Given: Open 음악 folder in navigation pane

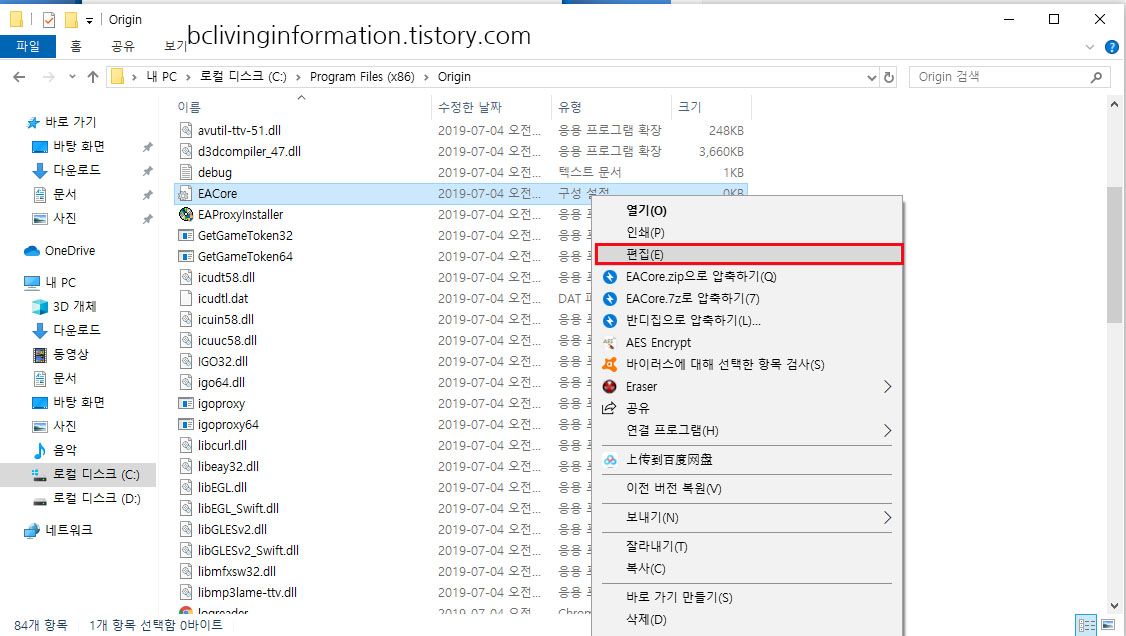Looking at the screenshot, I should click(65, 450).
